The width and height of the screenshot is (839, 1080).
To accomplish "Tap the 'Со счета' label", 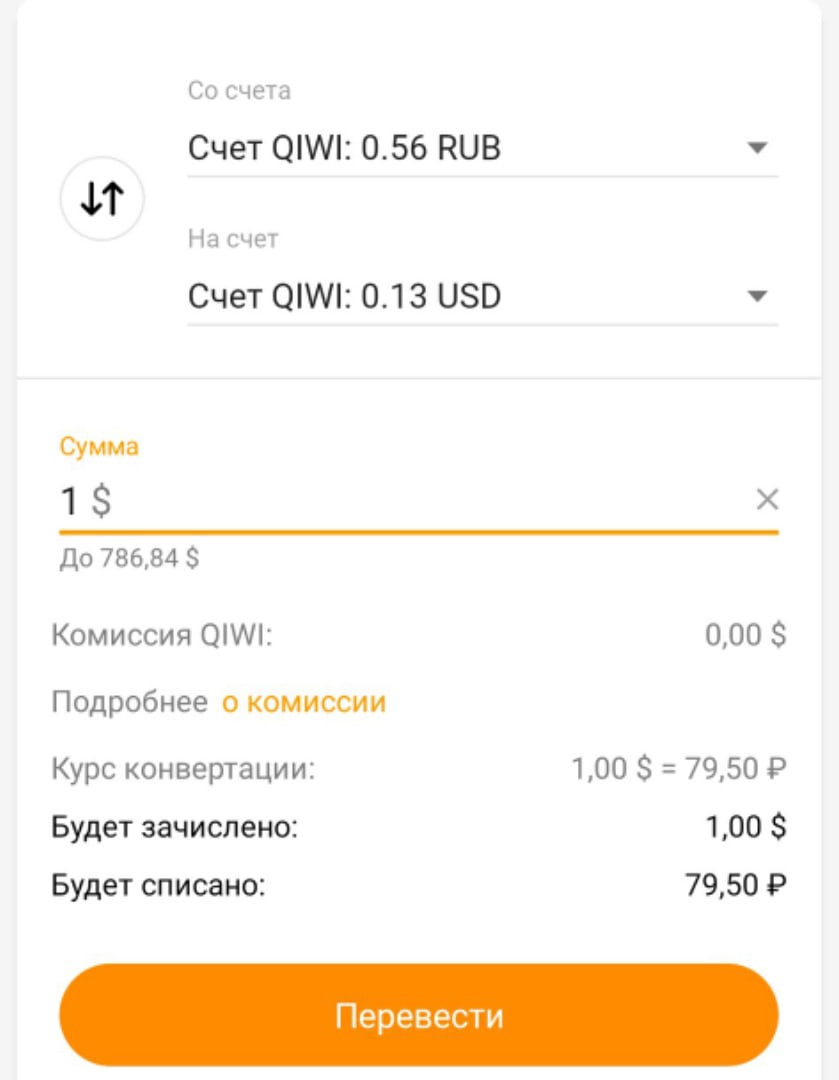I will click(x=239, y=91).
